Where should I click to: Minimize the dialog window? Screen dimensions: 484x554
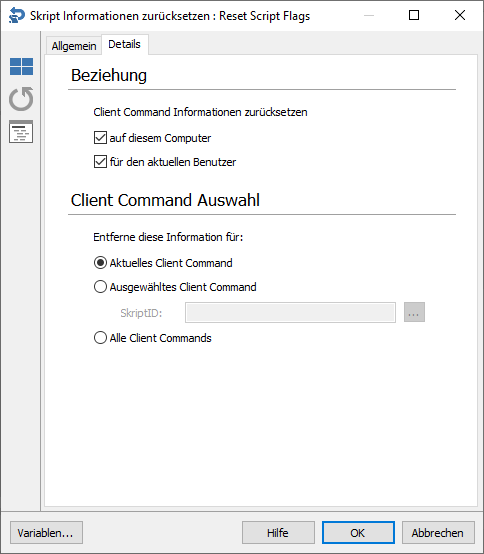(x=369, y=15)
